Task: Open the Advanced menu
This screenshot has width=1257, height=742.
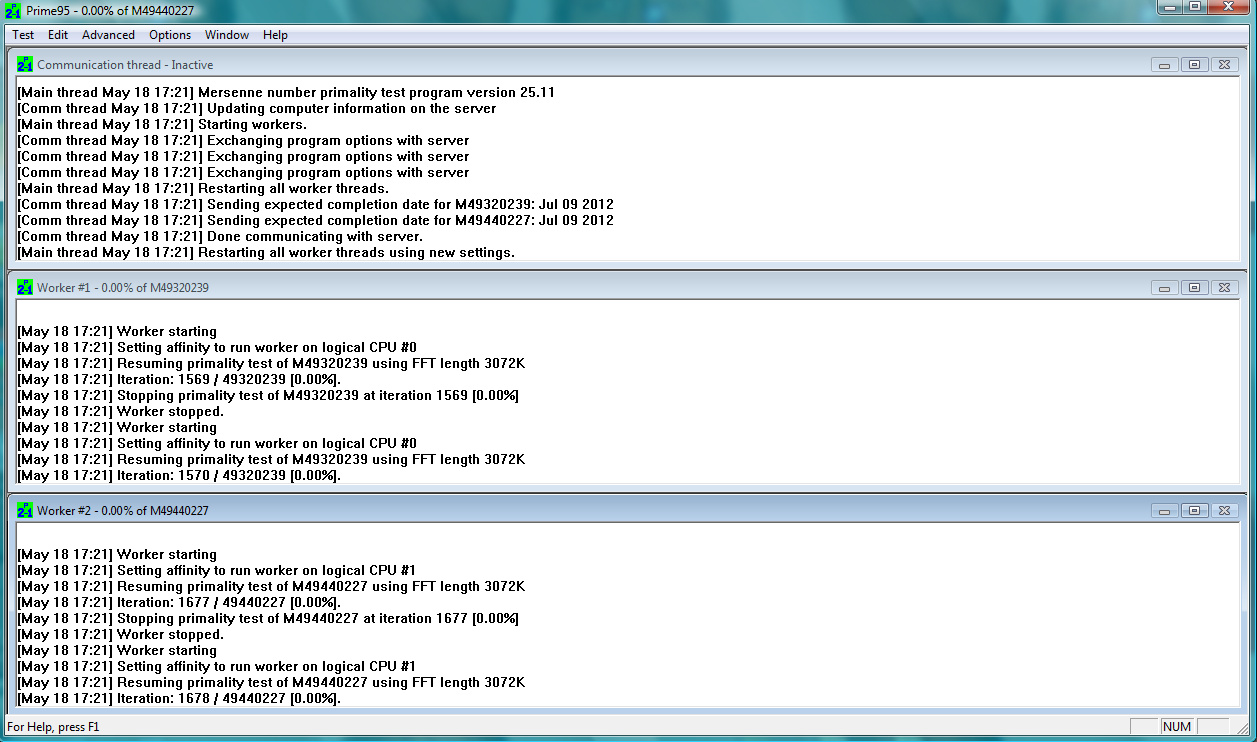Action: coord(108,35)
